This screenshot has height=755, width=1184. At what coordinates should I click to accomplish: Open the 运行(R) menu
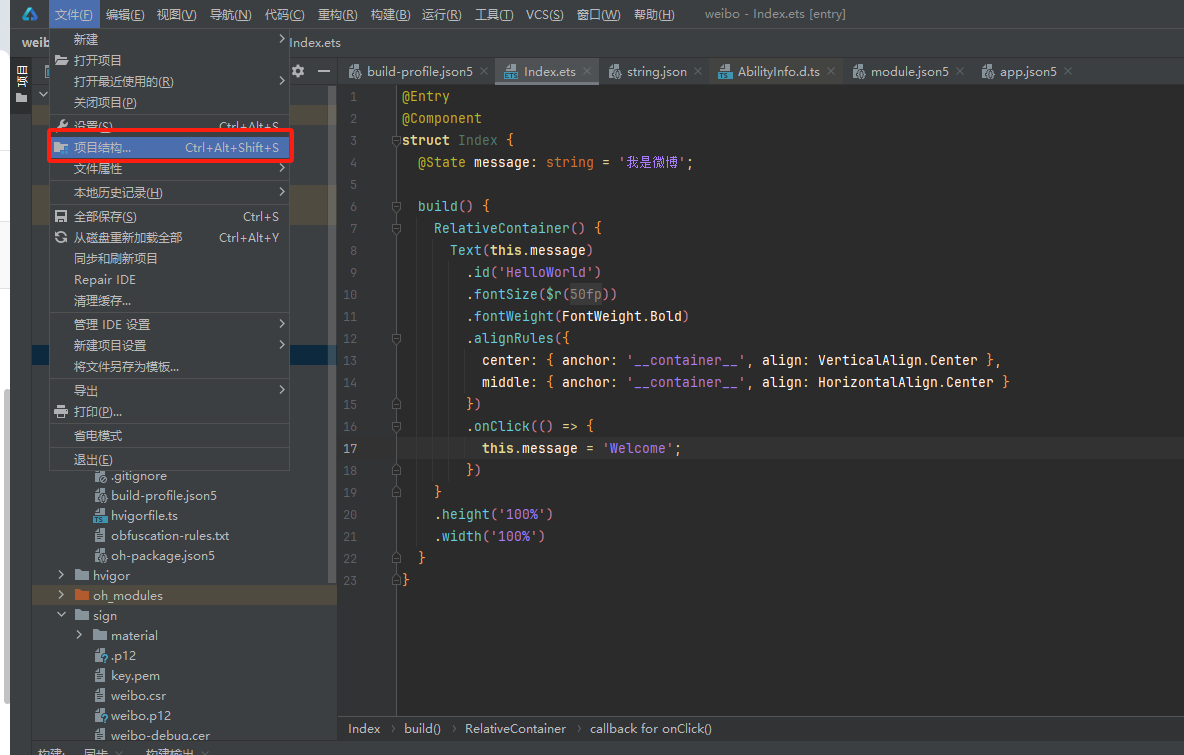point(442,14)
